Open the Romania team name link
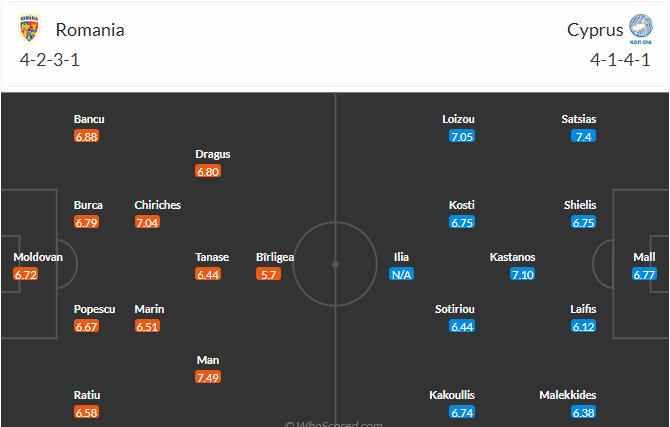 90,30
